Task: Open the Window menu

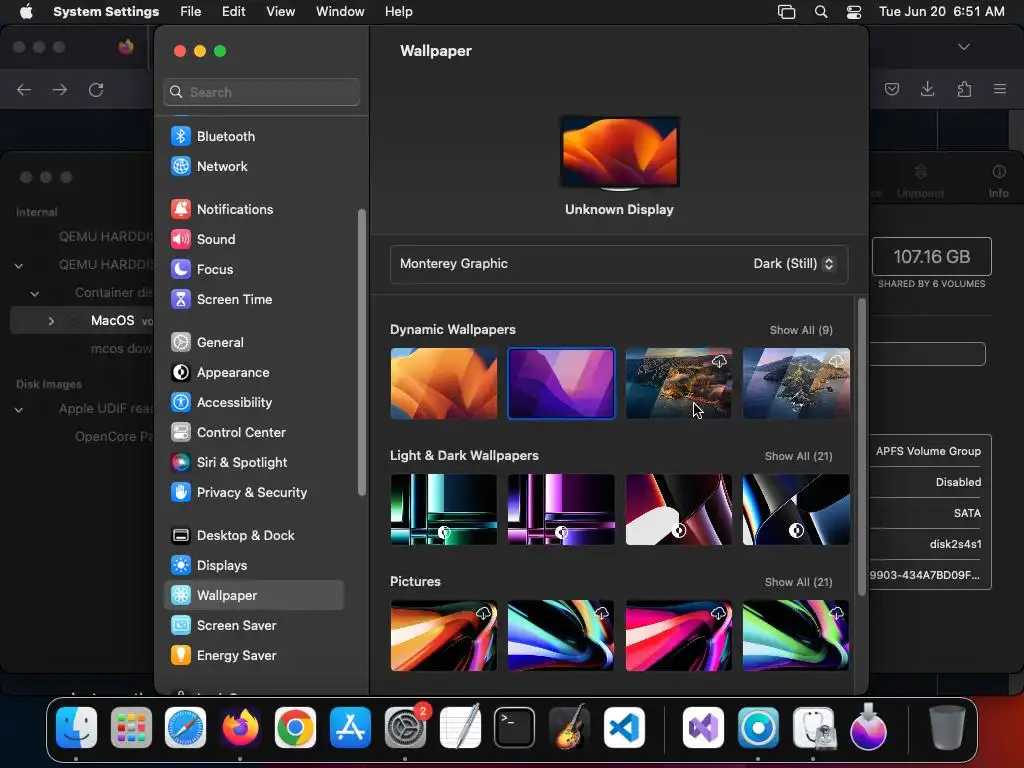Action: [x=340, y=12]
